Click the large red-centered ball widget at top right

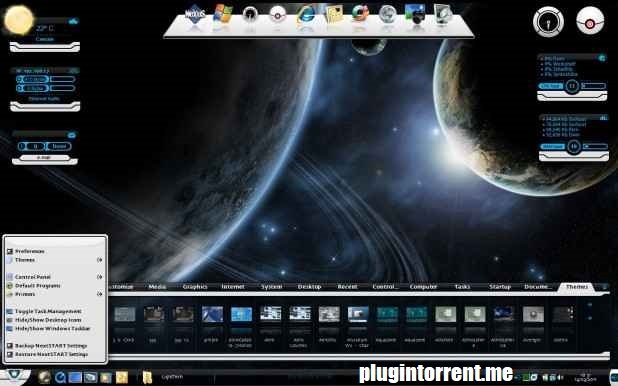coord(590,22)
